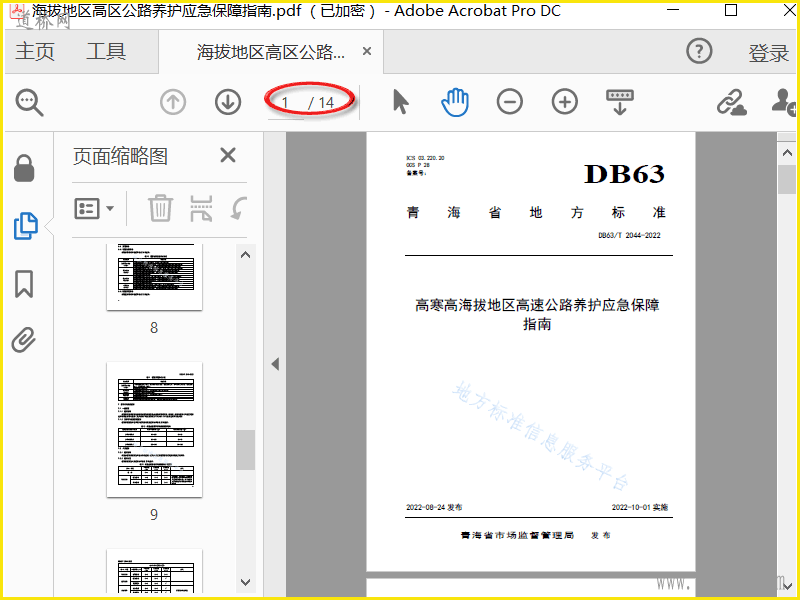The width and height of the screenshot is (800, 600).
Task: Toggle the page thumbnails panel icon
Action: click(26, 226)
